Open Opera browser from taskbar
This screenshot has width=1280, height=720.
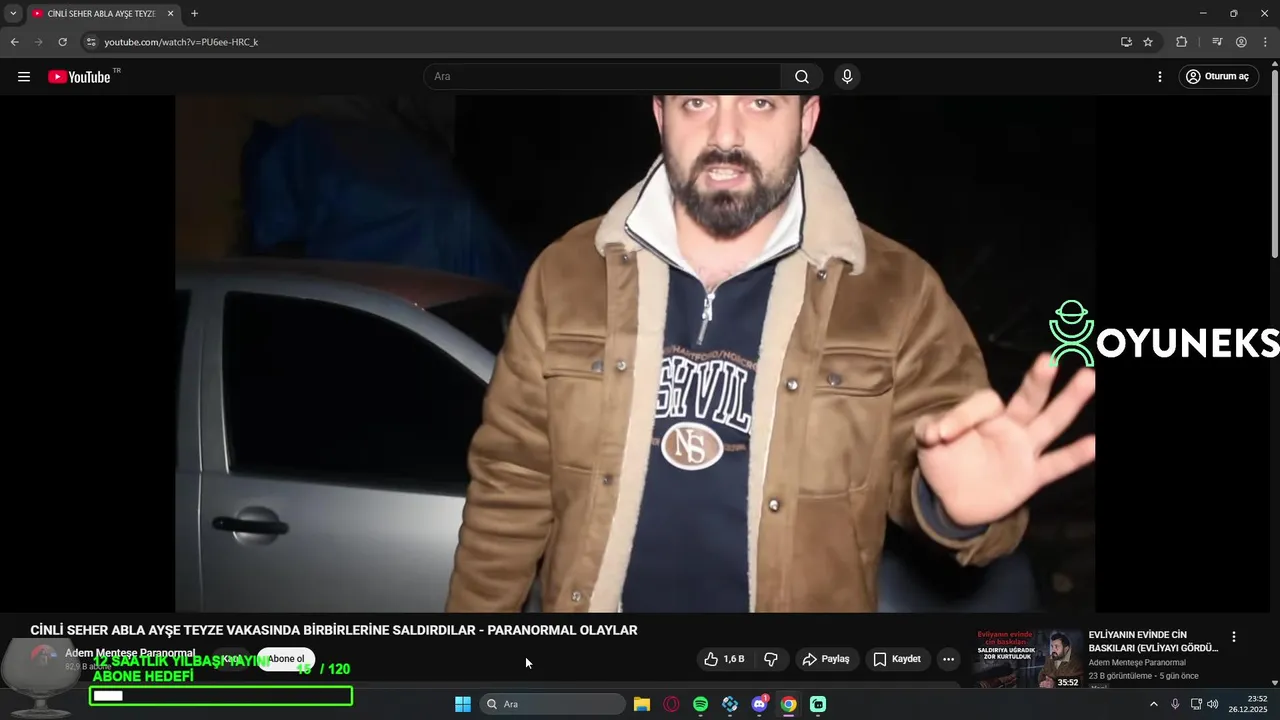pyautogui.click(x=671, y=704)
